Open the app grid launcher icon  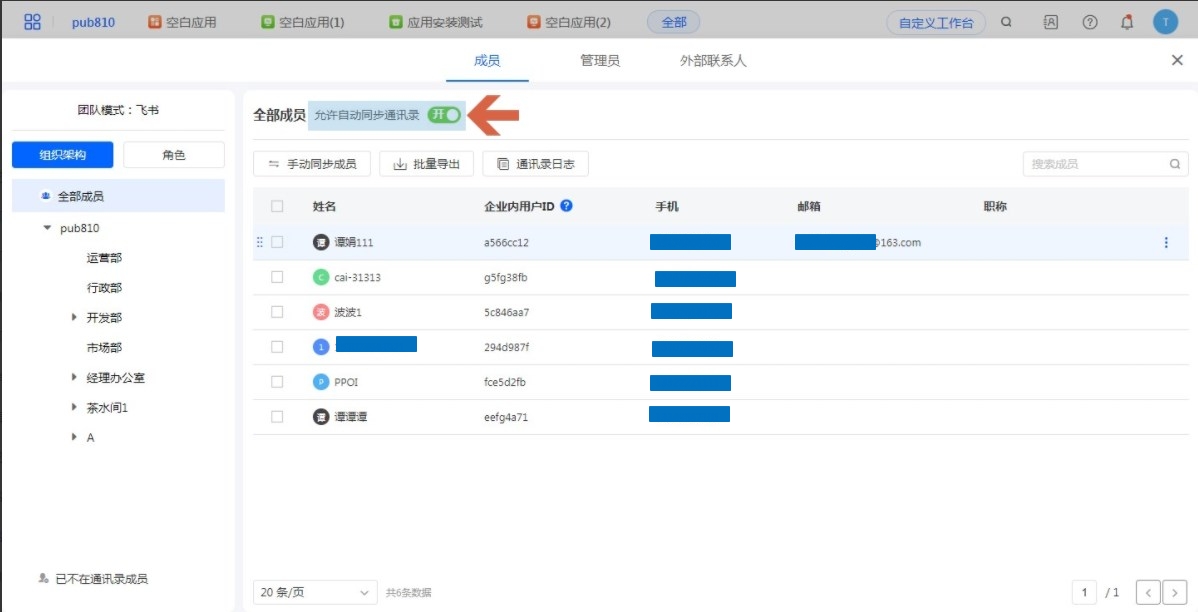(x=32, y=22)
